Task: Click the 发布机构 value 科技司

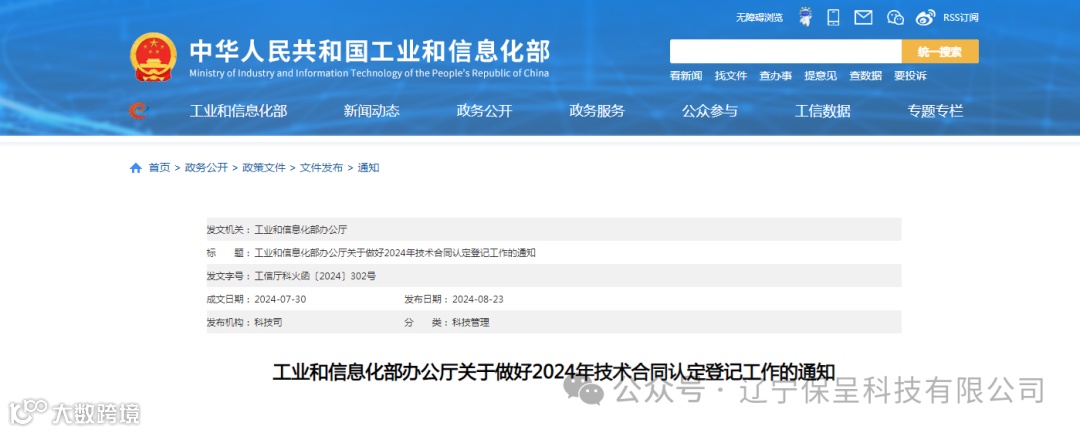Action: [x=268, y=323]
